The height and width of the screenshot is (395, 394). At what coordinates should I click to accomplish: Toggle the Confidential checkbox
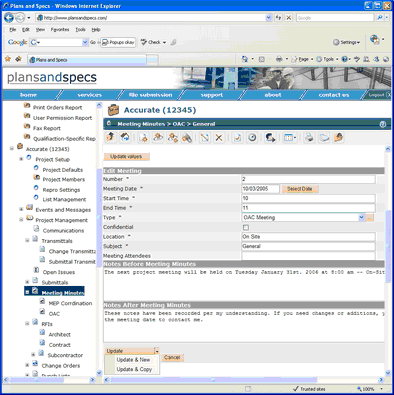click(246, 227)
